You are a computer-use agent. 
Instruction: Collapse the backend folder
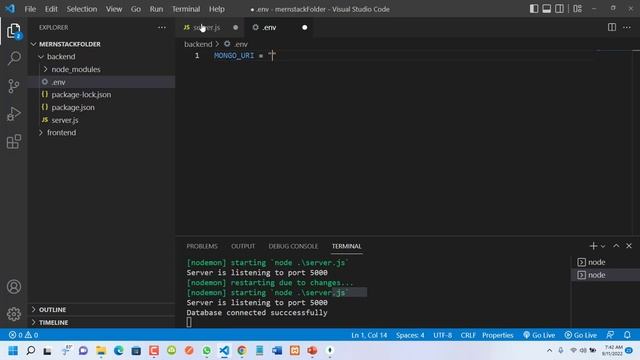click(x=102, y=56)
